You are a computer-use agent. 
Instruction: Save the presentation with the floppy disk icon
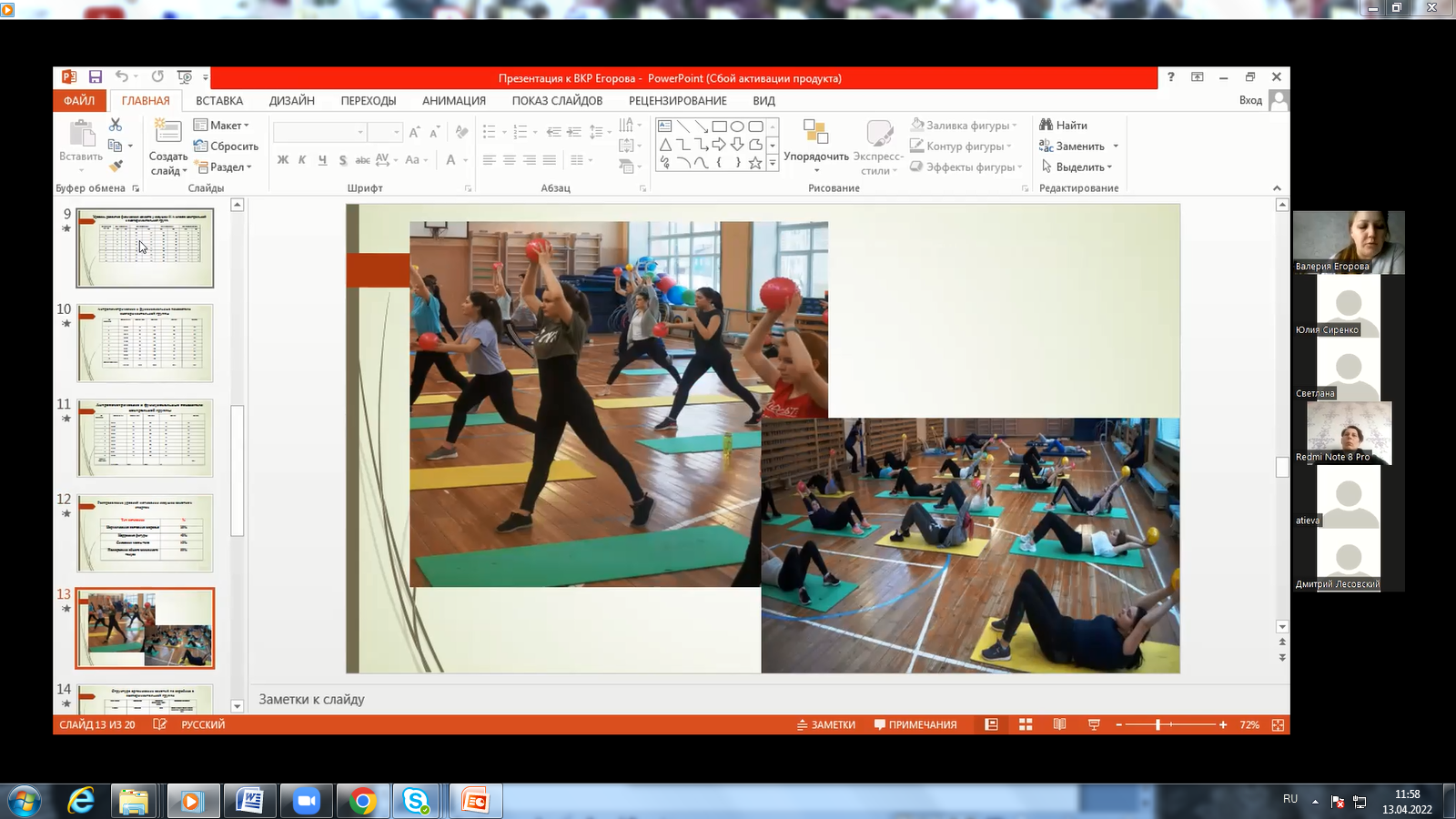click(x=95, y=77)
